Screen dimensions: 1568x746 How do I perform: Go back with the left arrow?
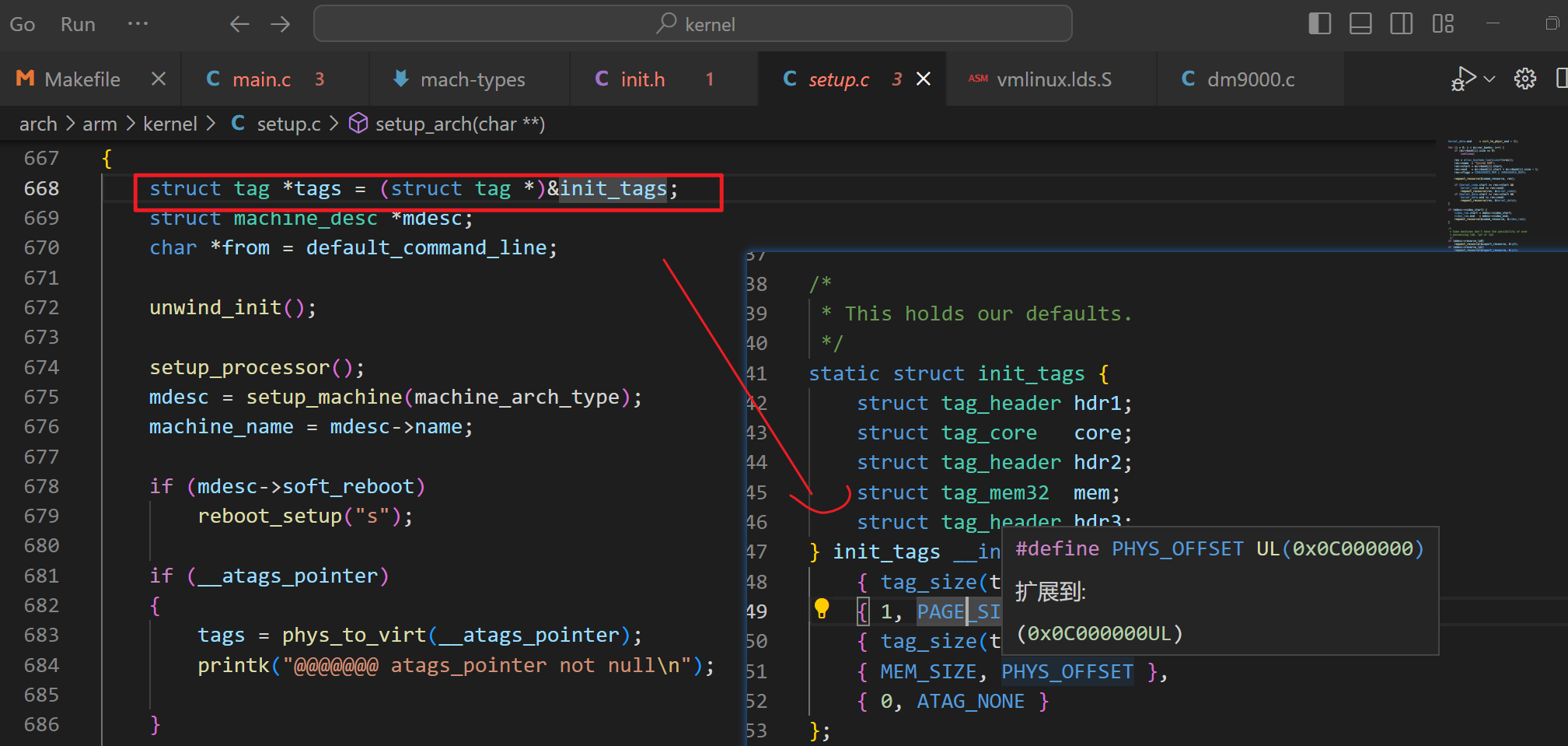pyautogui.click(x=239, y=24)
